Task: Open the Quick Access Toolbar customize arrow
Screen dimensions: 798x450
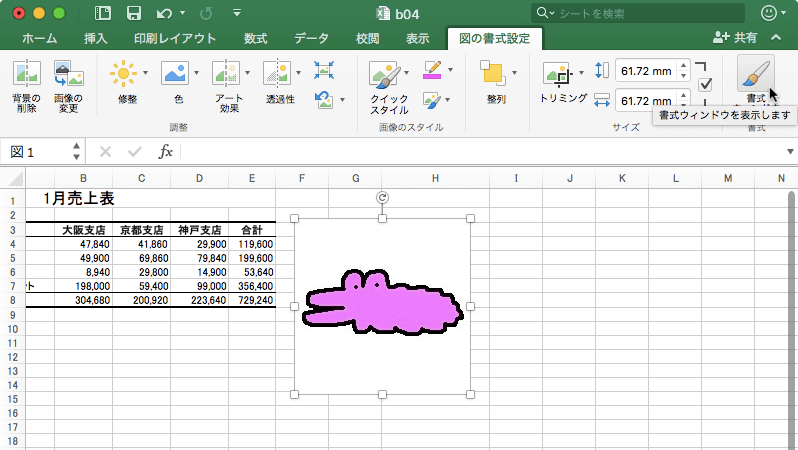Action: (x=237, y=13)
